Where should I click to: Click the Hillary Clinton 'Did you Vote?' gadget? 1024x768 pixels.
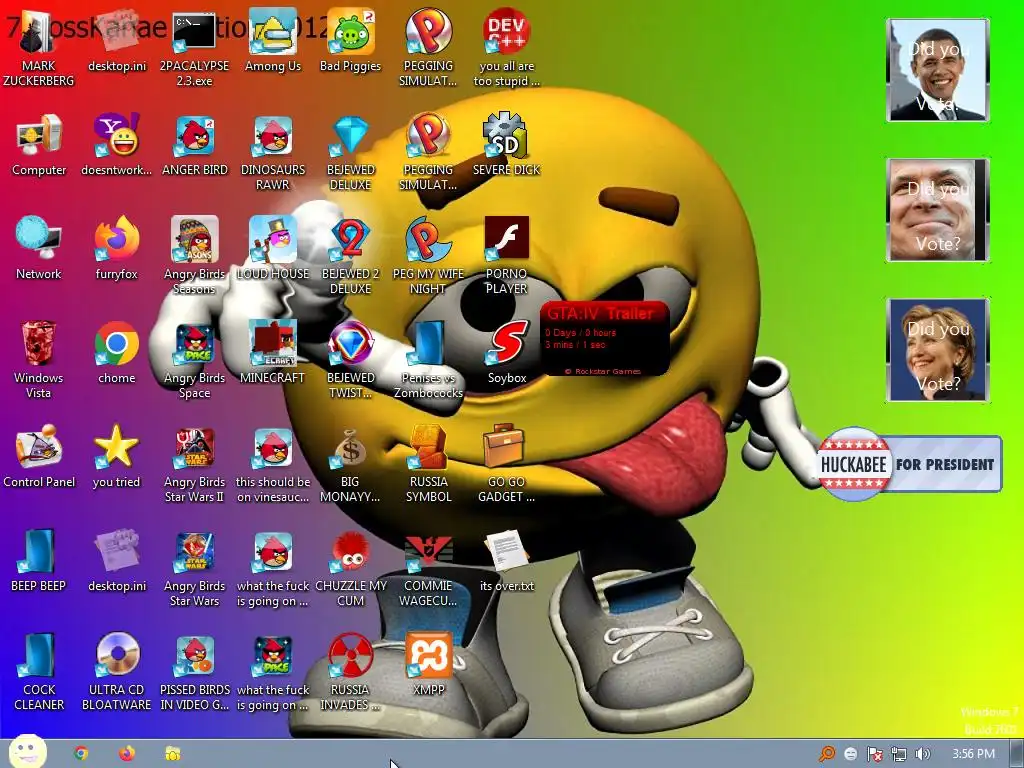pos(938,349)
